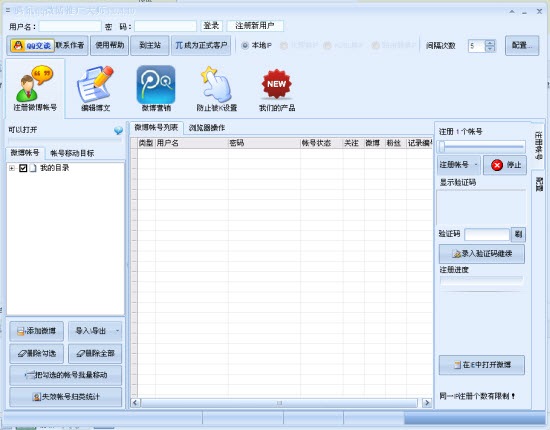Click the blue chat bubble beside 可以打开
Image resolution: width=550 pixels, height=430 pixels.
click(119, 130)
